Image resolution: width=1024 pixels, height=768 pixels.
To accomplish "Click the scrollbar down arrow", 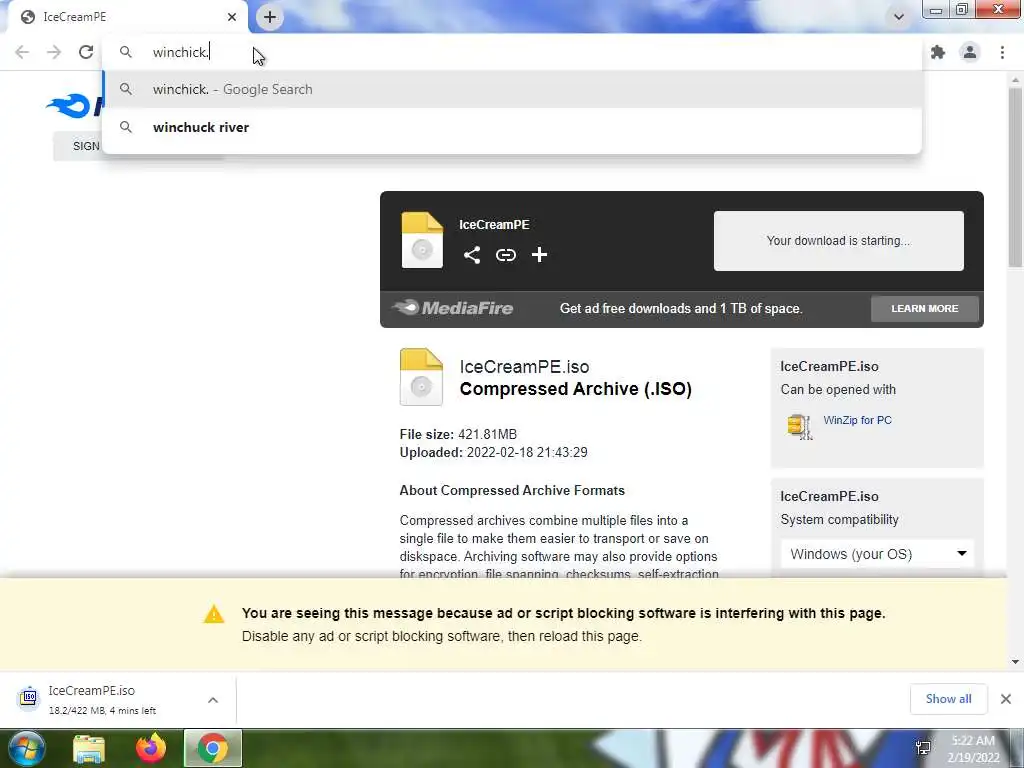I will pos(1015,662).
